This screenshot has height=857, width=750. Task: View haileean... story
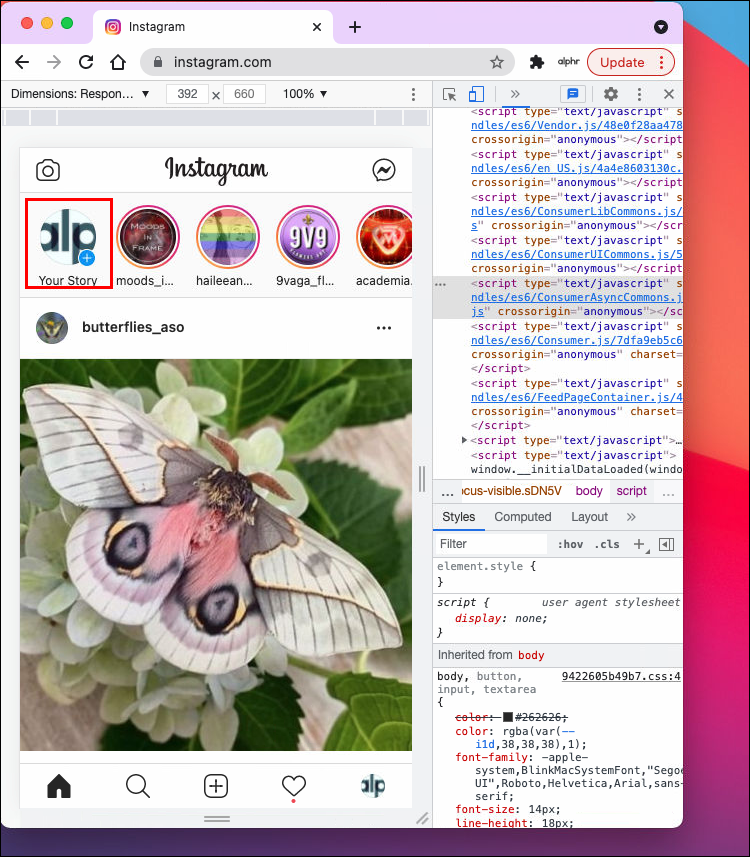coord(227,237)
